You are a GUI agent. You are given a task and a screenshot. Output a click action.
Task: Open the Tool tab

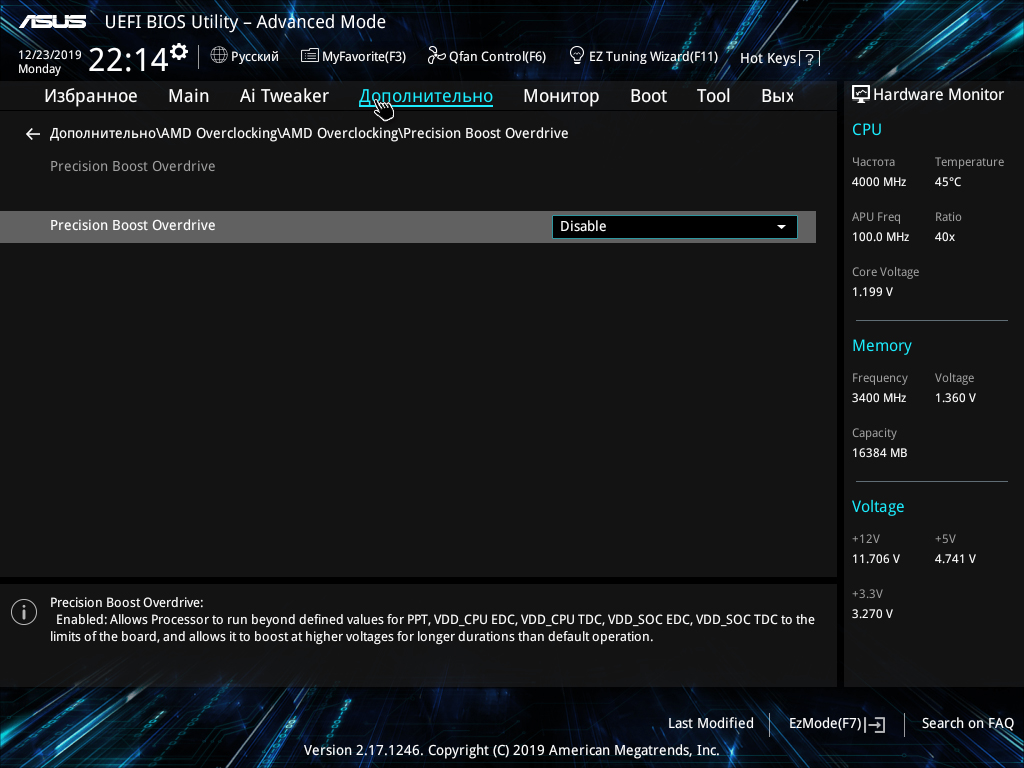click(713, 96)
